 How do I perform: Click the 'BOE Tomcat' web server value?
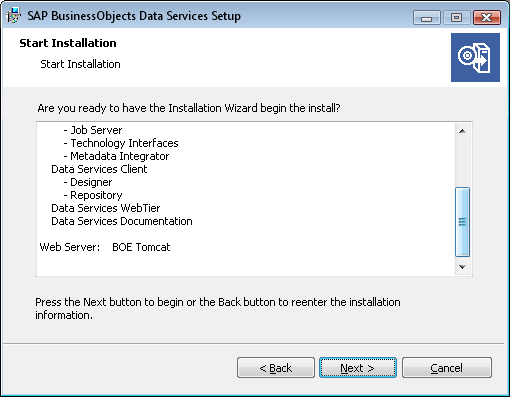coord(141,247)
